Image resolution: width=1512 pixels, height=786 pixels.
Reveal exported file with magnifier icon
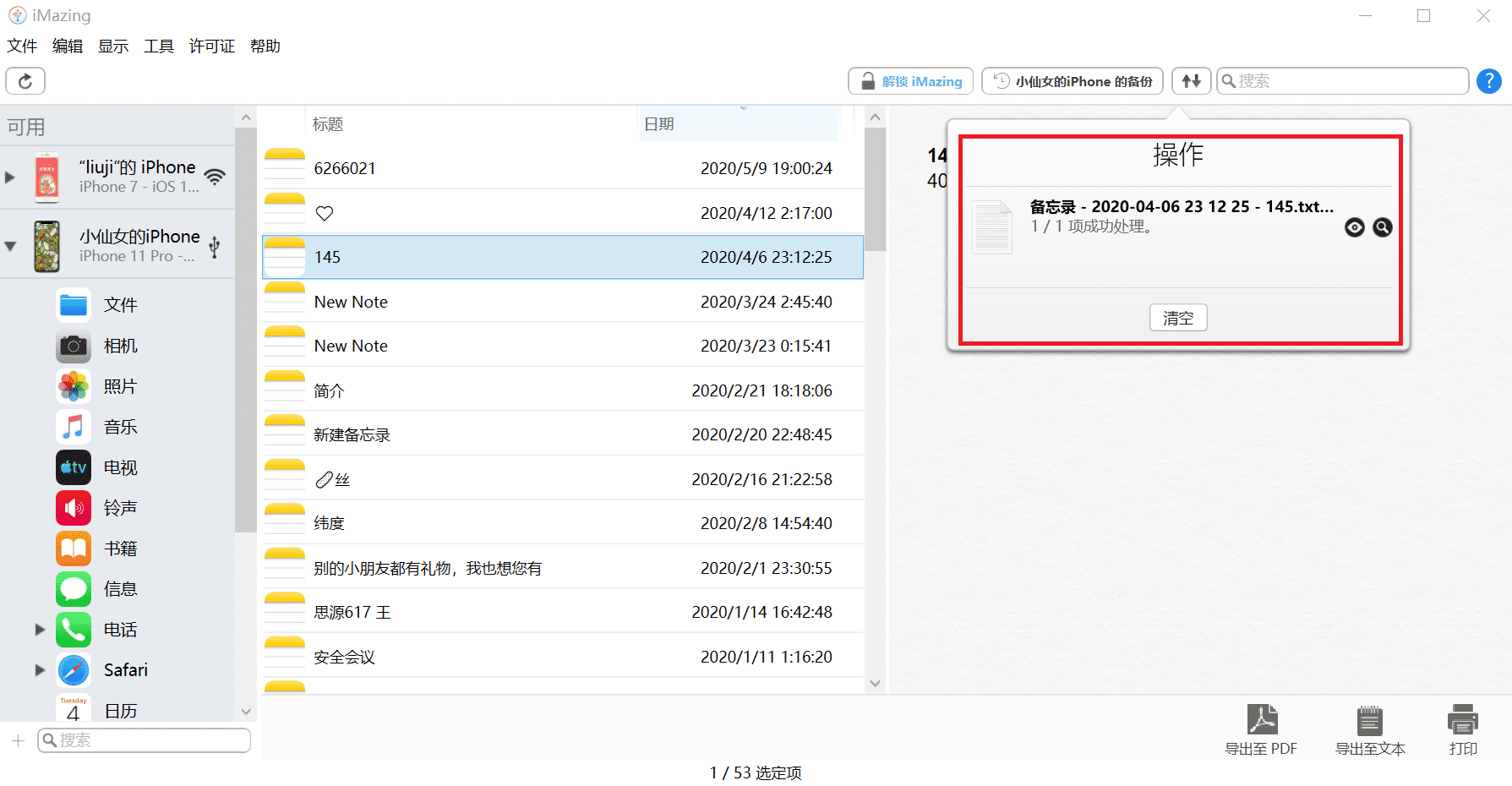coord(1382,227)
